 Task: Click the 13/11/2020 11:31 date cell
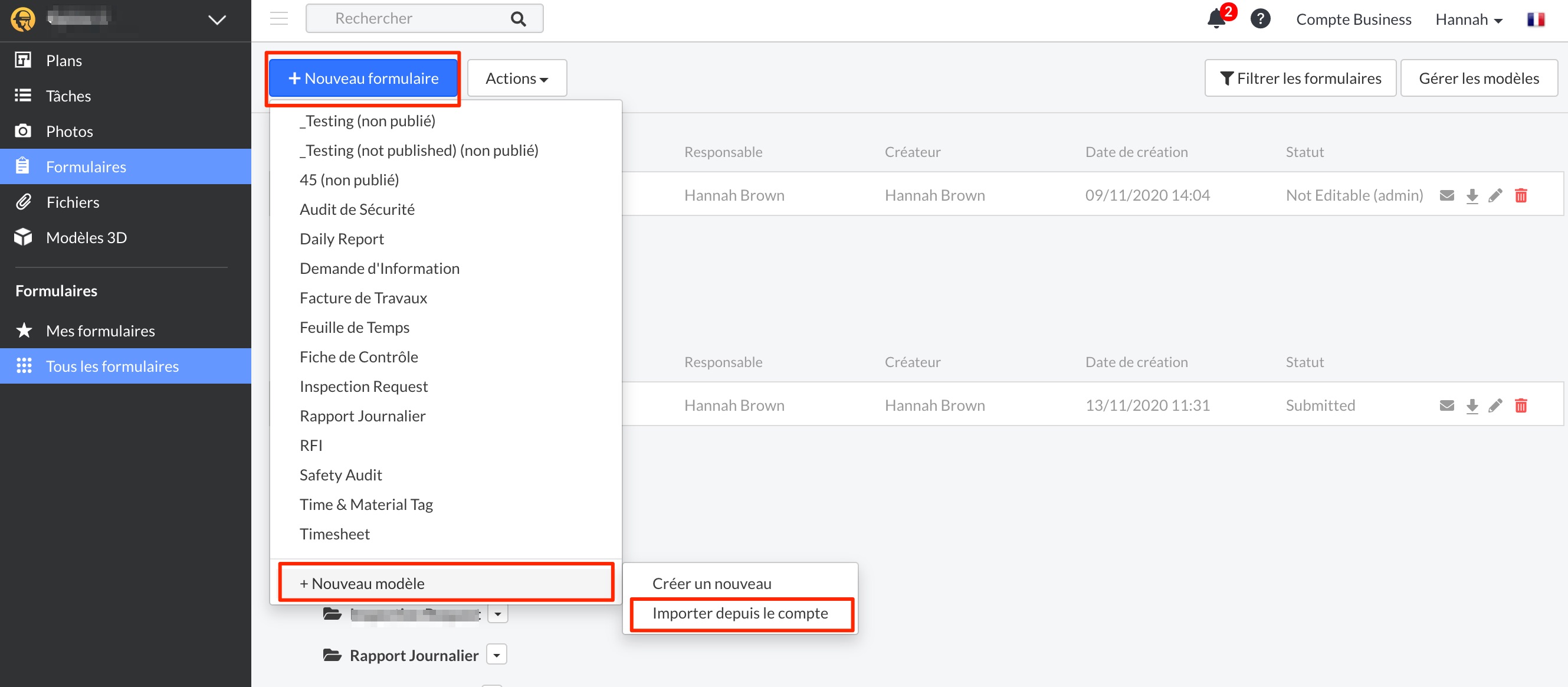pos(1147,405)
